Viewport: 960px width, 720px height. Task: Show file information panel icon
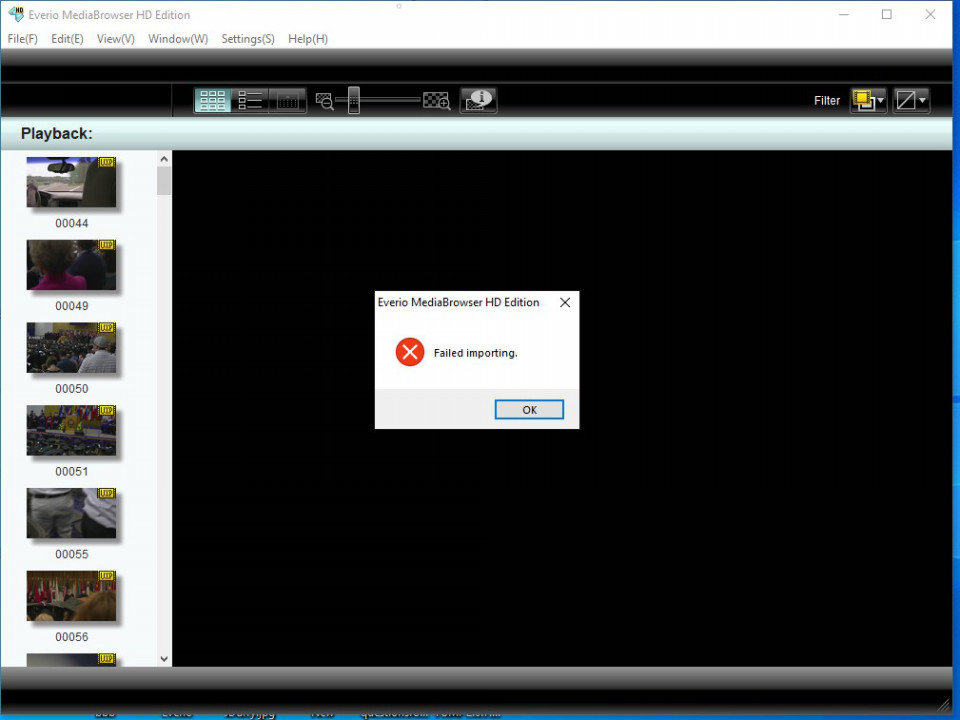478,100
